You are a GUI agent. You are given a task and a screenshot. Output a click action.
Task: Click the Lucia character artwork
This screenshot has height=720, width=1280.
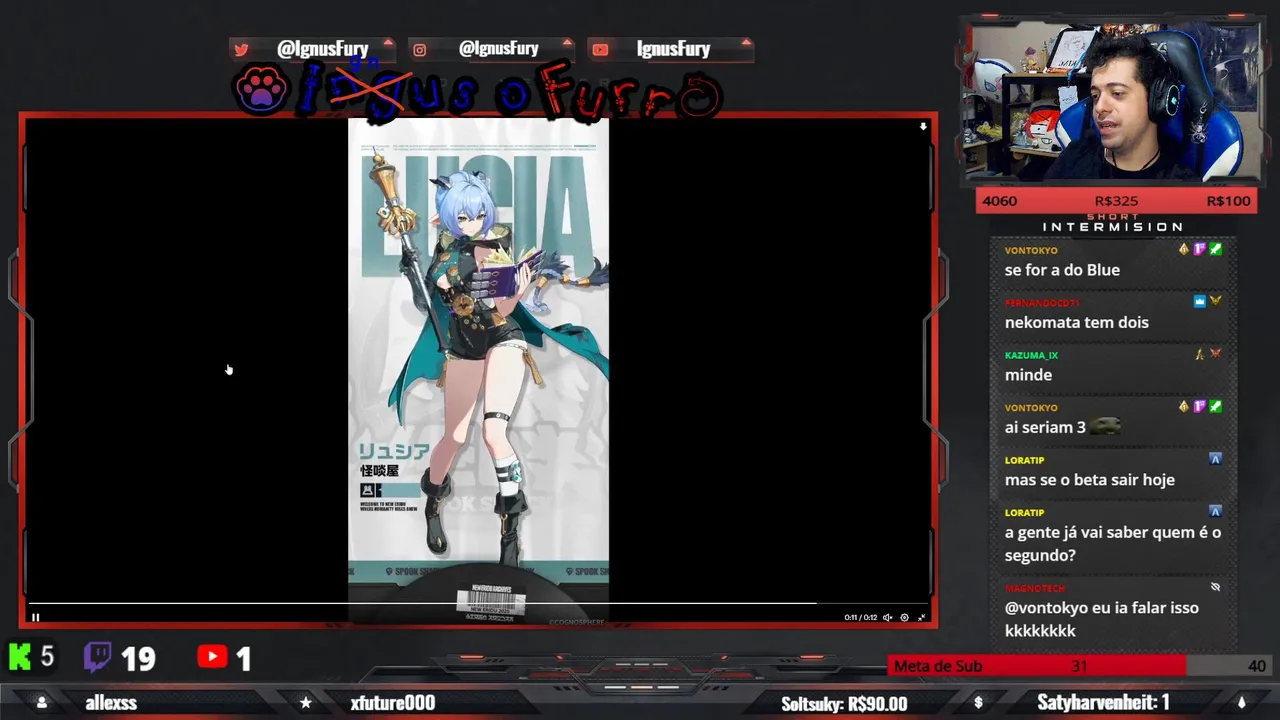478,365
